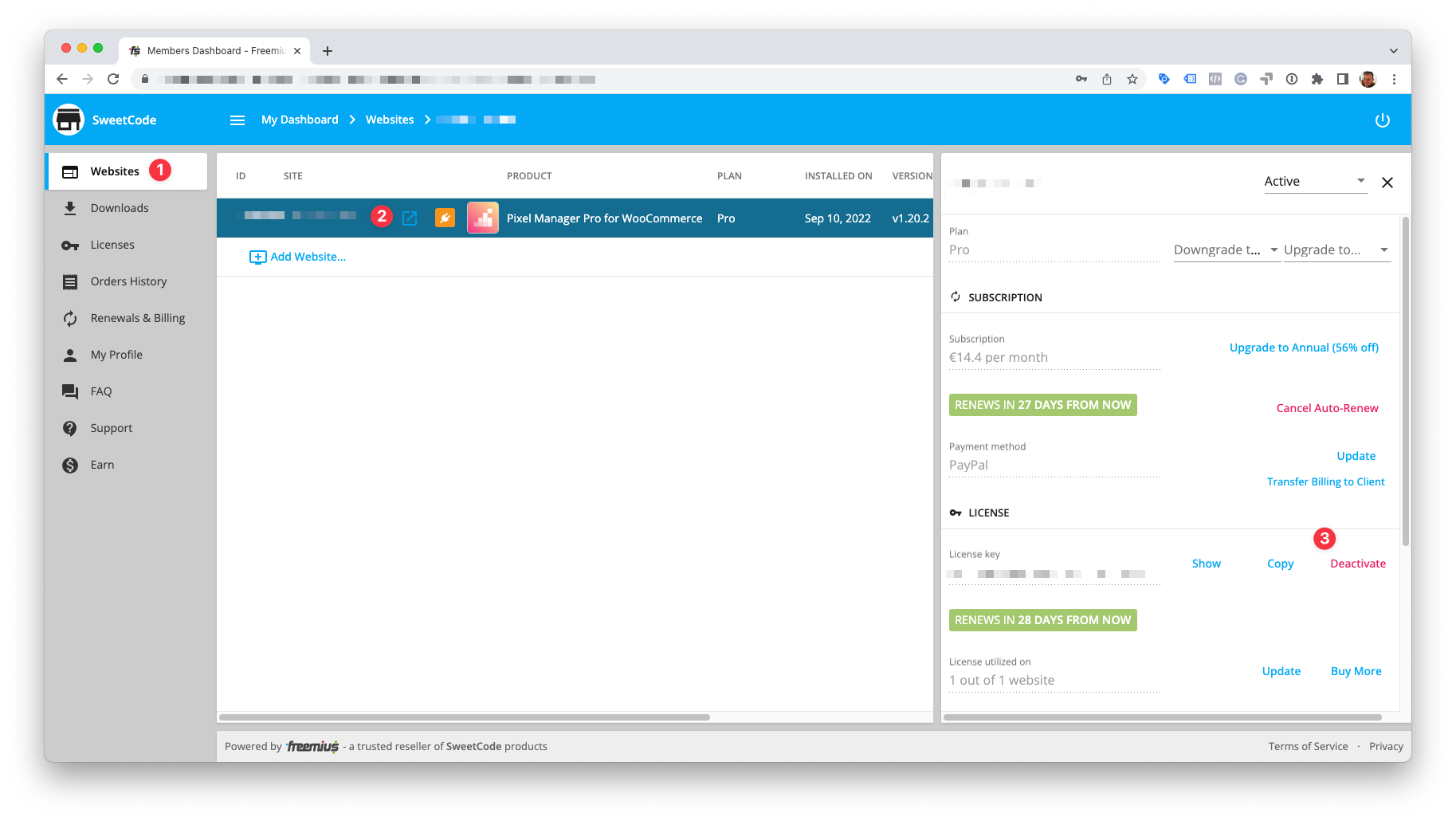Screen dimensions: 1456x821
Task: Click the power/logout icon
Action: tap(1383, 120)
